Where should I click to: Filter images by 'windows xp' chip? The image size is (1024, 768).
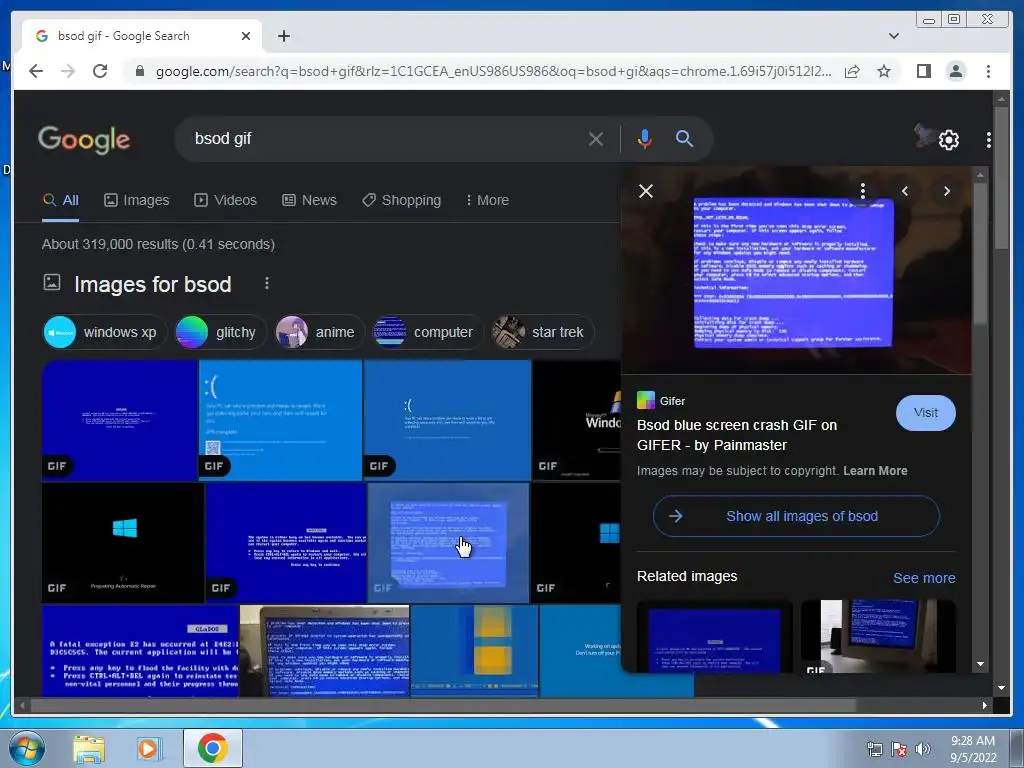(104, 332)
